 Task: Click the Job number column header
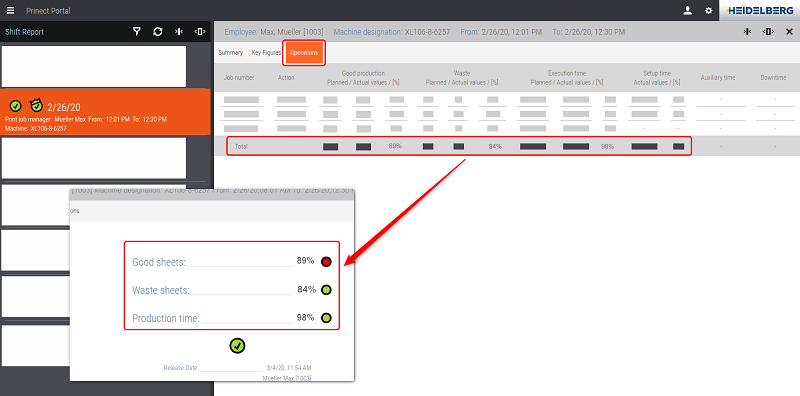click(239, 78)
